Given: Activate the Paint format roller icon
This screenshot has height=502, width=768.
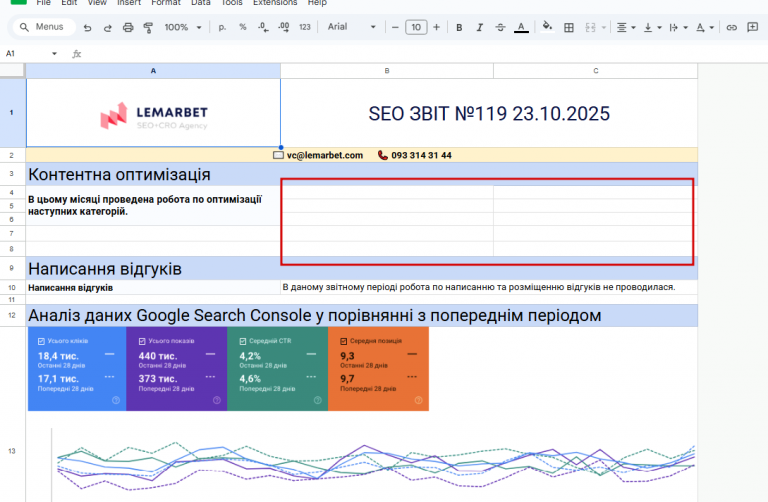Looking at the screenshot, I should point(148,27).
